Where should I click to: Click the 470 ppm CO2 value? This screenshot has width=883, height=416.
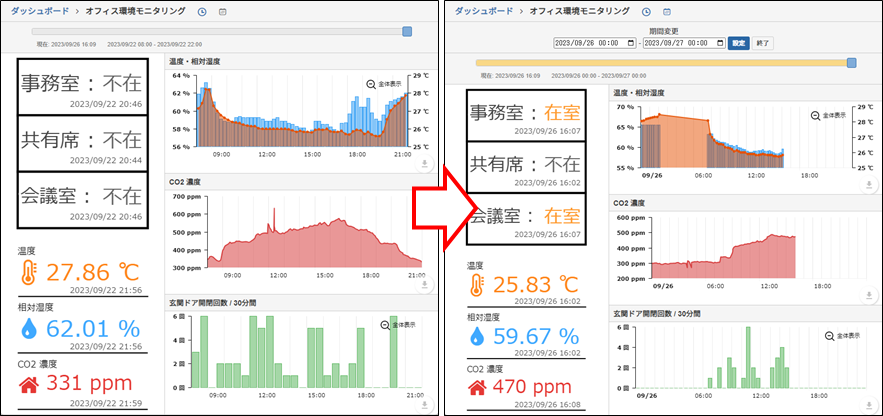(x=532, y=387)
